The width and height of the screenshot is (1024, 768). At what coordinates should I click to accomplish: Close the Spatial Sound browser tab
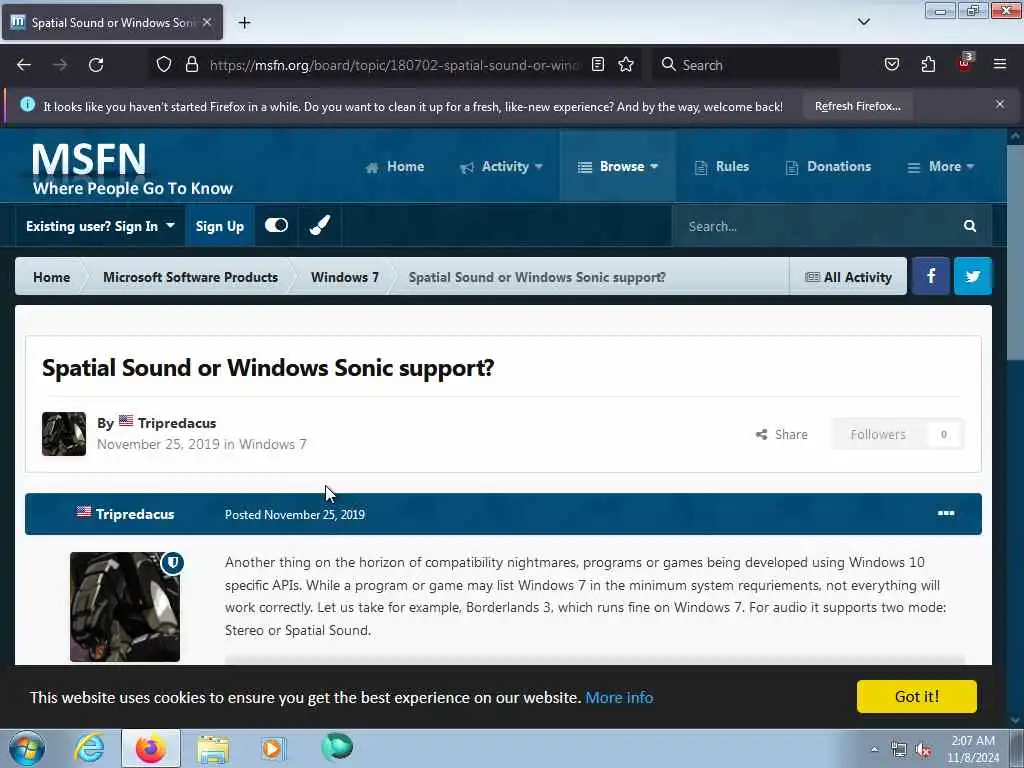207,22
